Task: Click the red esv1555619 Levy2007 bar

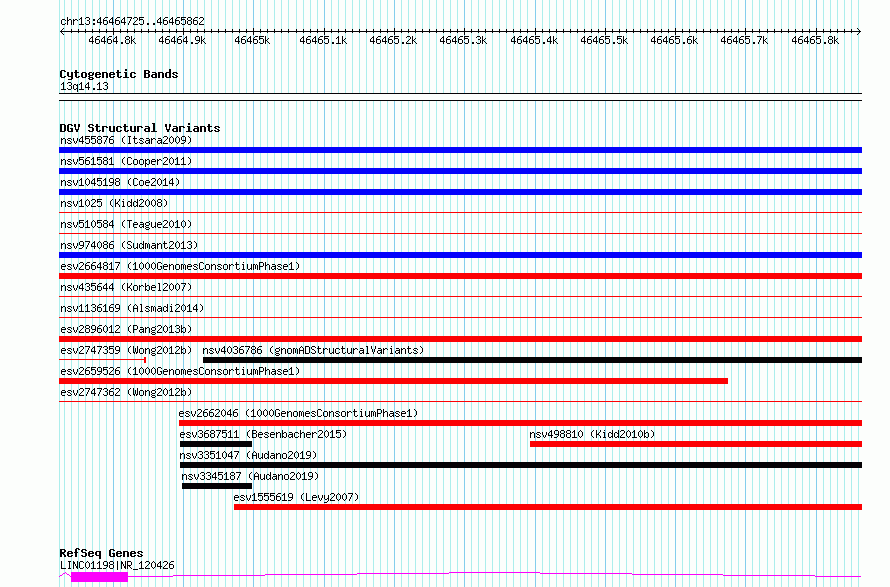Action: [x=548, y=507]
